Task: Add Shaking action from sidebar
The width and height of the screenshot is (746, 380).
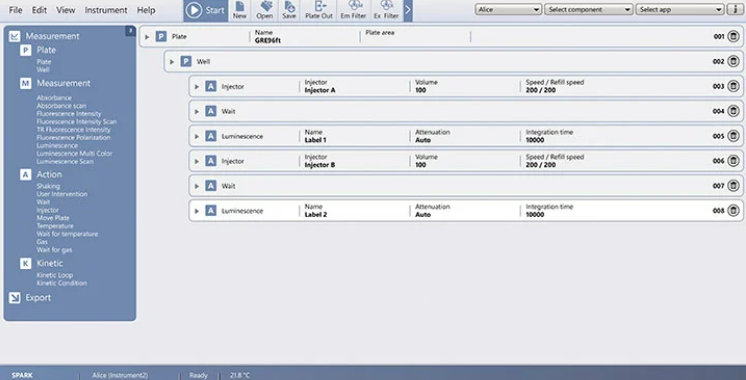Action: tap(48, 186)
